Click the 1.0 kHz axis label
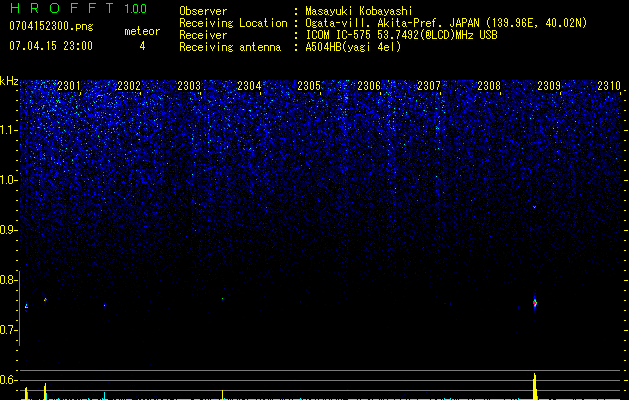The height and width of the screenshot is (400, 629). pyautogui.click(x=9, y=180)
